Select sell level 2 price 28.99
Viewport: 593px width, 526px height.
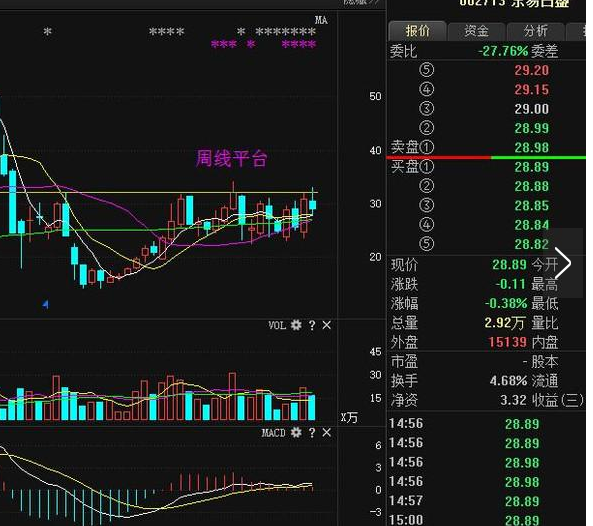(x=531, y=128)
